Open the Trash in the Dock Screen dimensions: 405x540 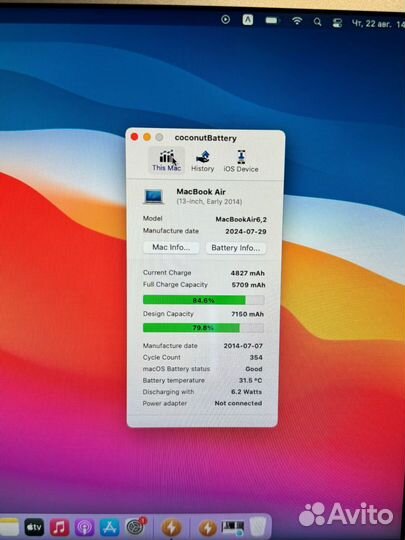click(x=258, y=527)
